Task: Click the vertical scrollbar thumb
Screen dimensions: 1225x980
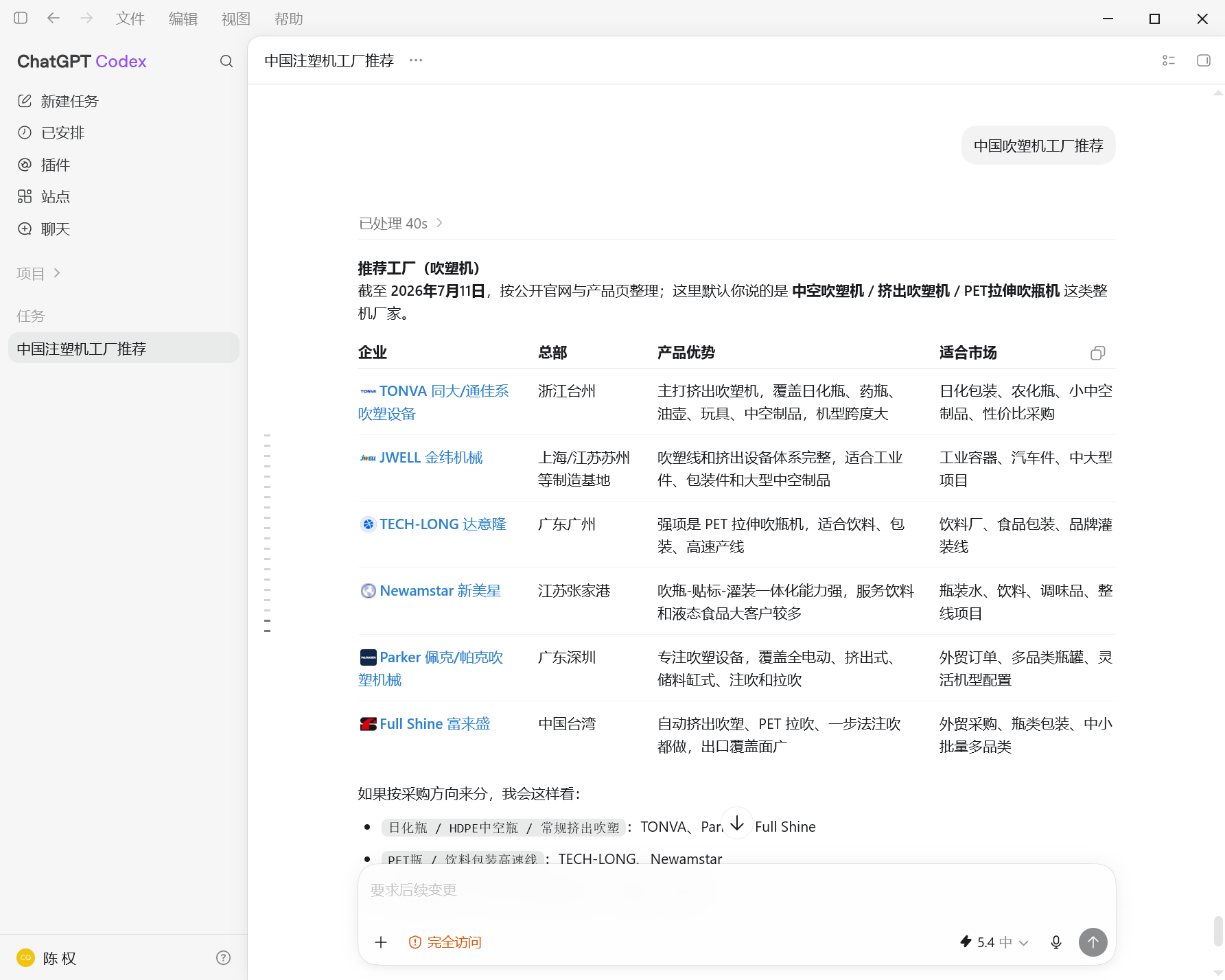Action: (x=1218, y=931)
